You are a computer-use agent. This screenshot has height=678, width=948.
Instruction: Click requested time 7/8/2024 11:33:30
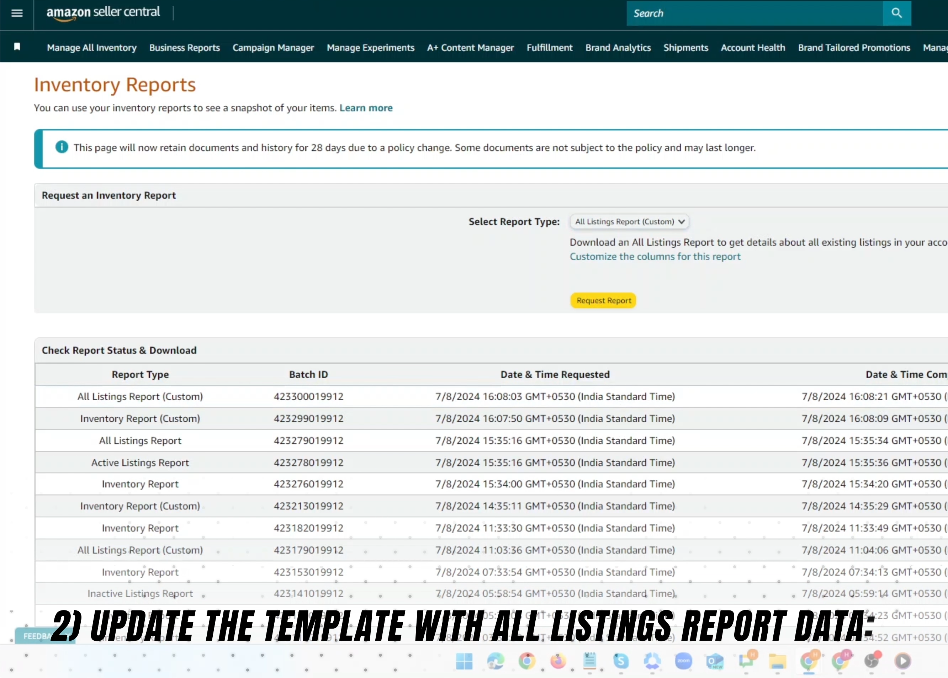coord(555,528)
